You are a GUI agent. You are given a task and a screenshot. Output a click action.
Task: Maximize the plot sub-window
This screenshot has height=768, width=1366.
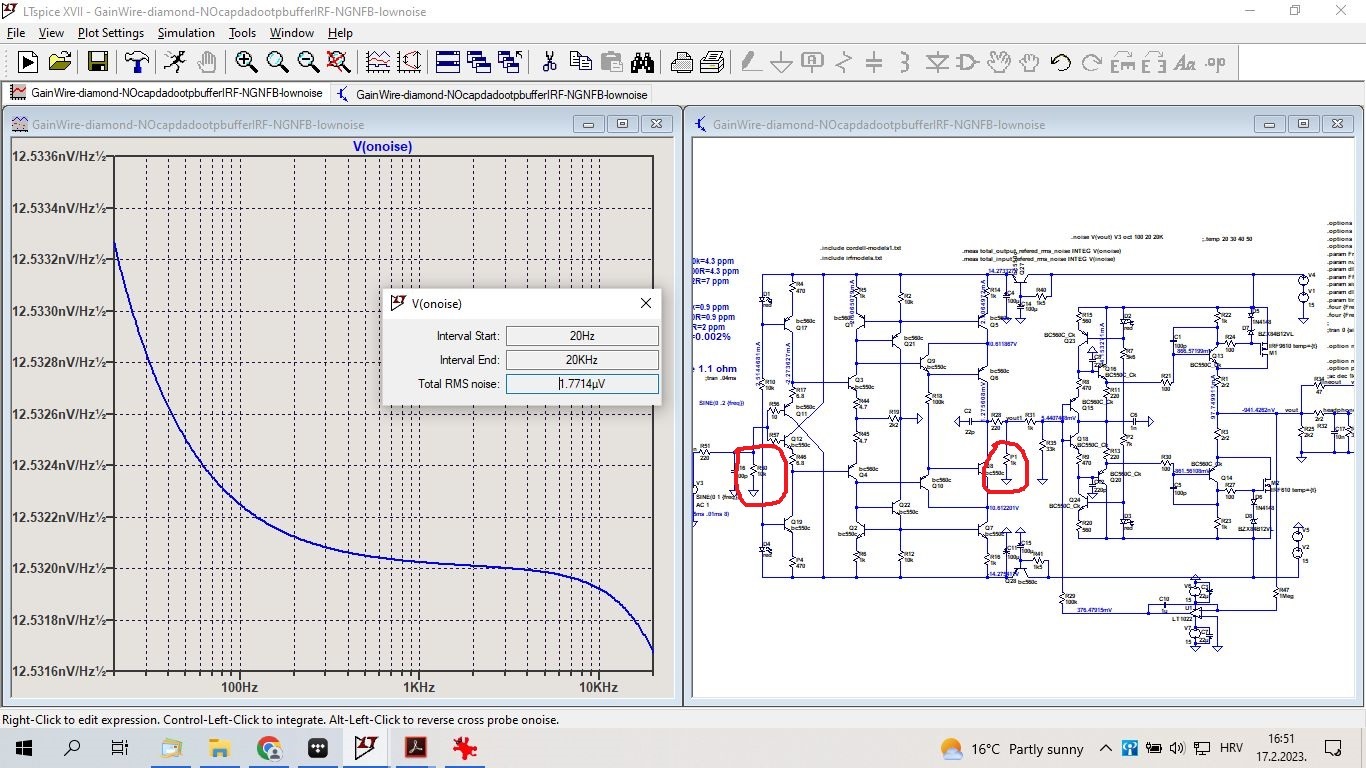622,124
